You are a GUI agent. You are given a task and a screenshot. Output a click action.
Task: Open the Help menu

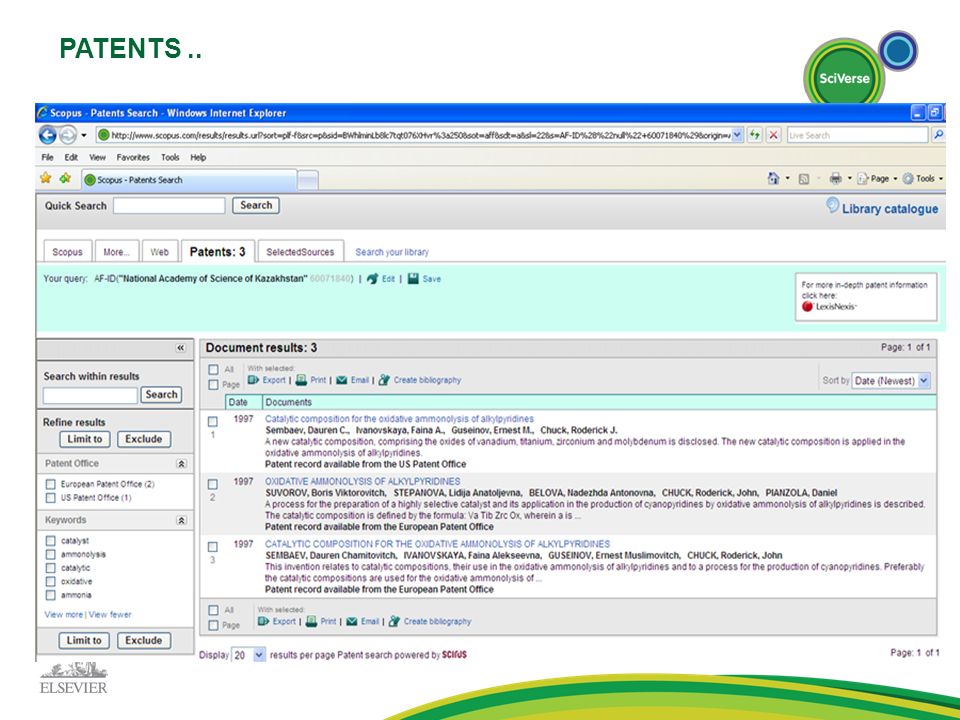point(198,157)
